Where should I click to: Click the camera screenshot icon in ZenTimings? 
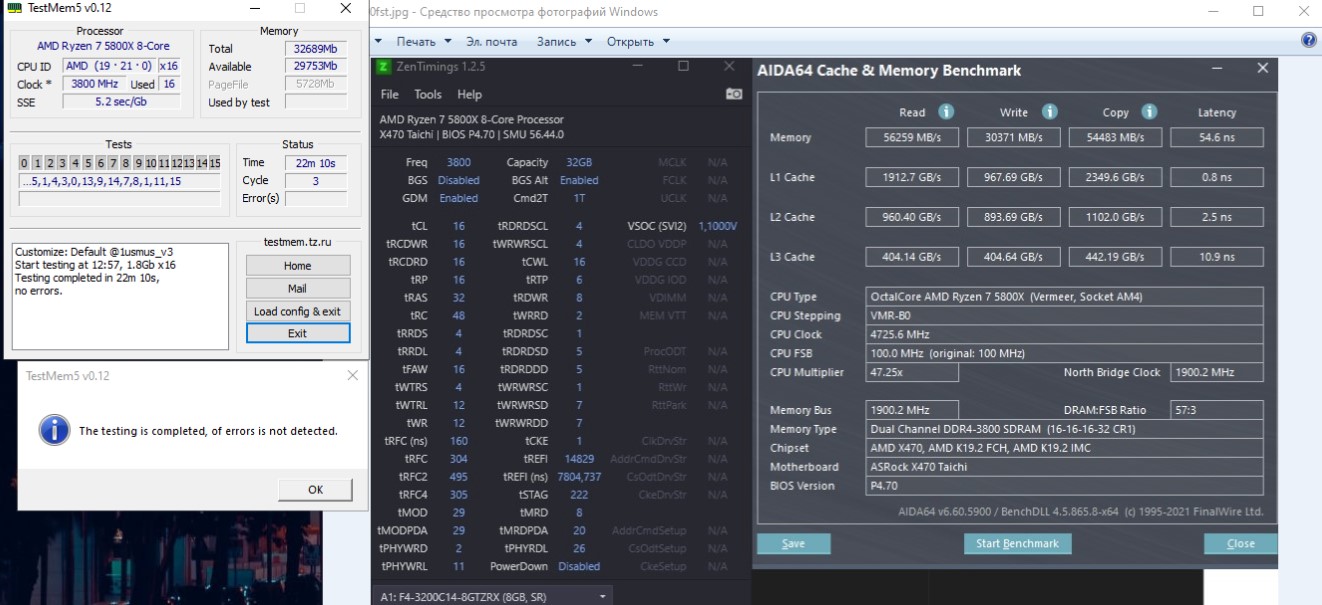click(x=734, y=93)
